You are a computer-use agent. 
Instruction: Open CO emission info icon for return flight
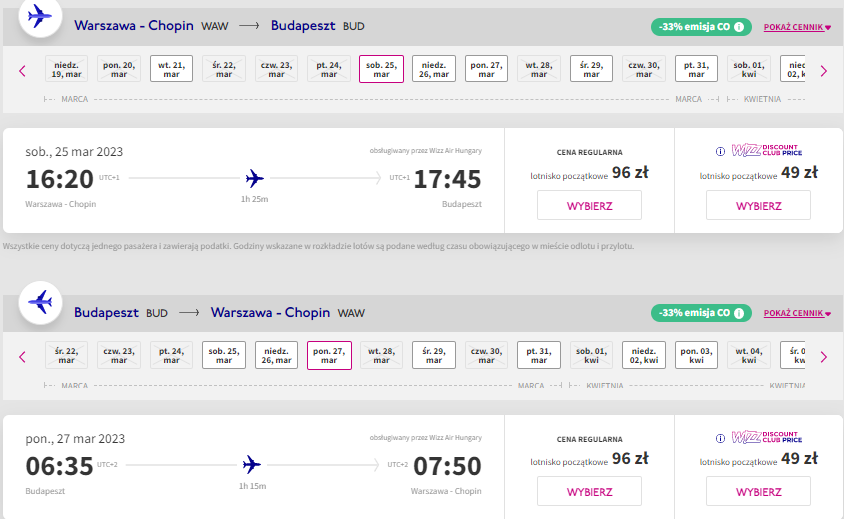click(739, 313)
